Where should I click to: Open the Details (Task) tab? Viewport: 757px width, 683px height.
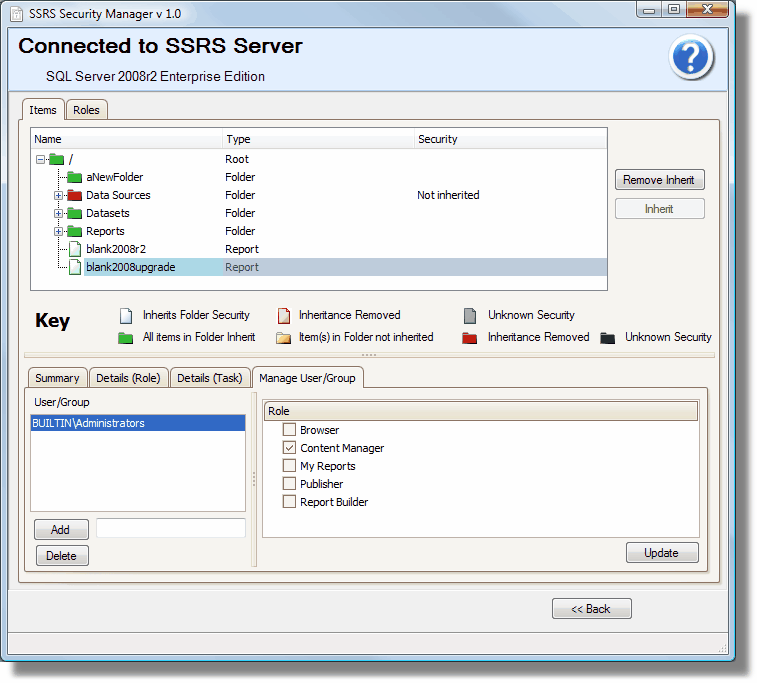click(x=210, y=378)
